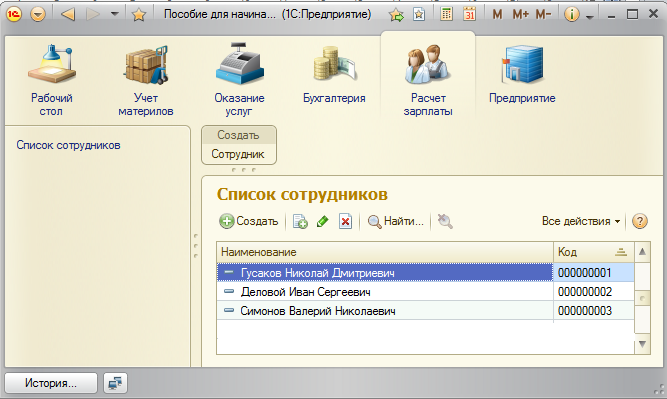Click the M- memory subtract button
The width and height of the screenshot is (667, 399).
[543, 14]
